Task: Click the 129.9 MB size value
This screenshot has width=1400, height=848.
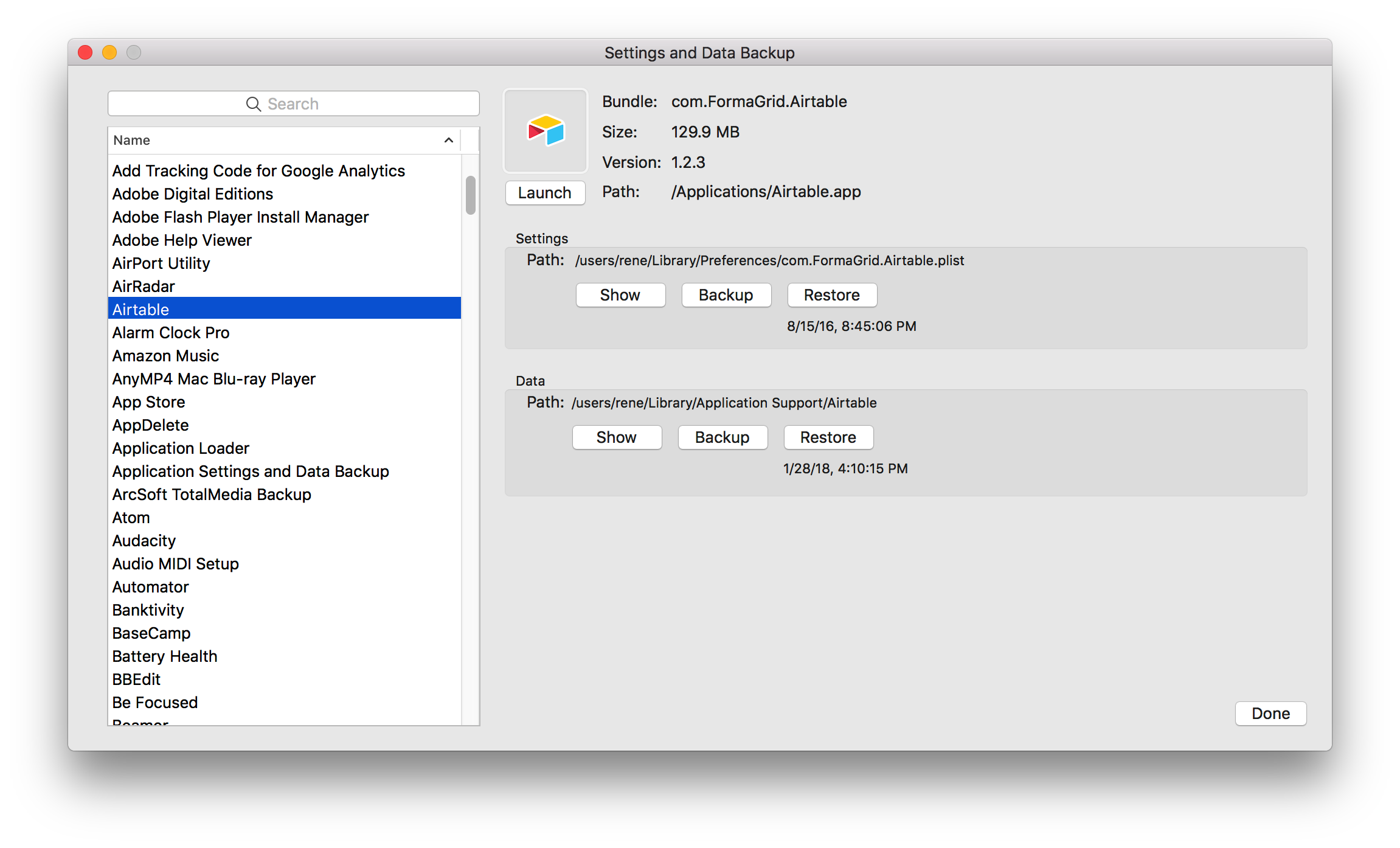Action: click(x=705, y=132)
